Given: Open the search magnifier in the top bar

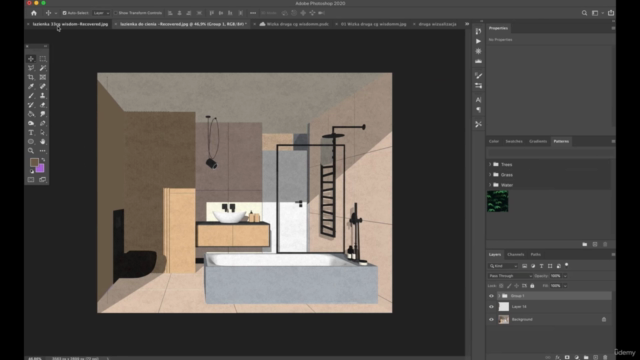Looking at the screenshot, I should pyautogui.click(x=584, y=13).
